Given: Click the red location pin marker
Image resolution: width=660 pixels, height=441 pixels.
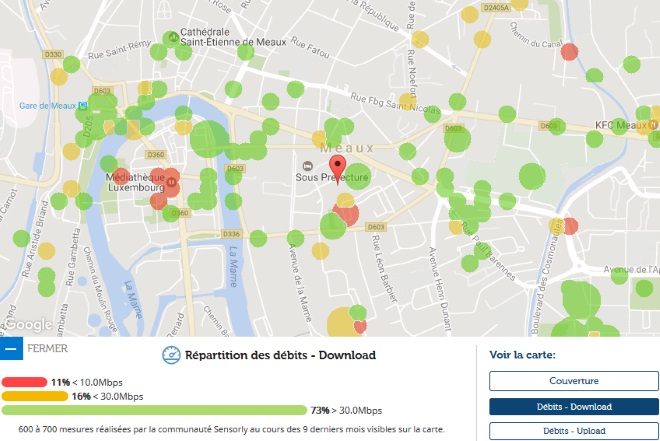Looking at the screenshot, I should [x=337, y=168].
